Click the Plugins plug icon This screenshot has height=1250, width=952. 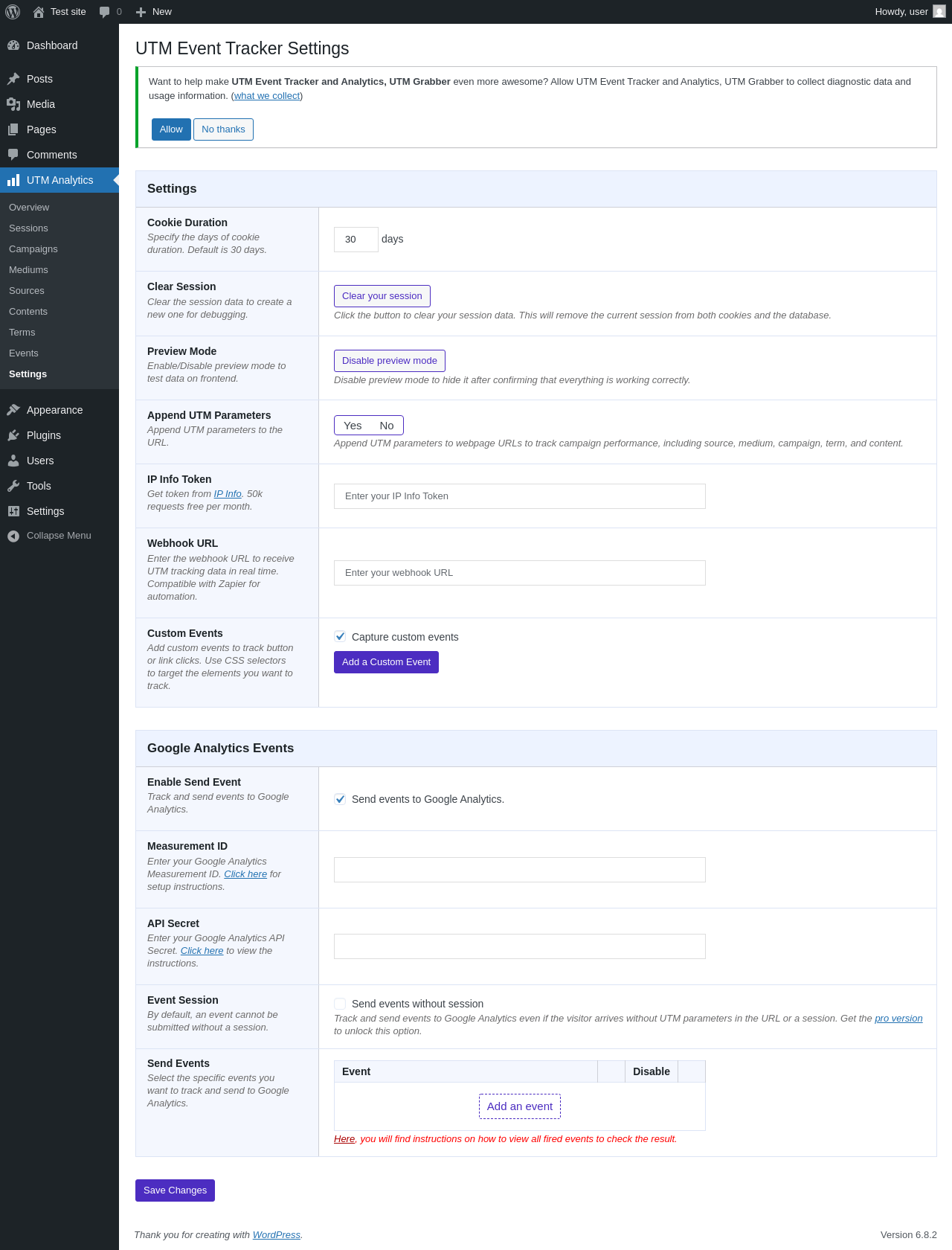point(13,435)
